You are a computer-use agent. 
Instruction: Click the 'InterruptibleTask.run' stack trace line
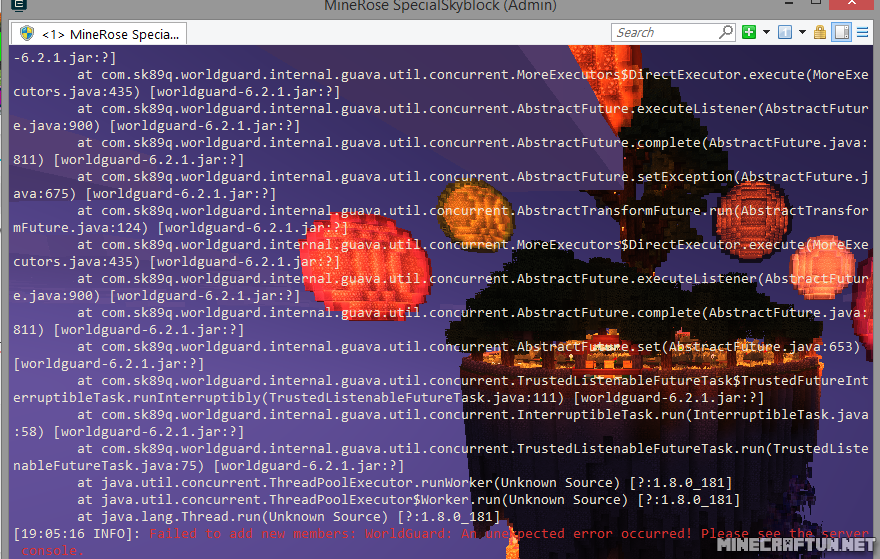click(441, 423)
